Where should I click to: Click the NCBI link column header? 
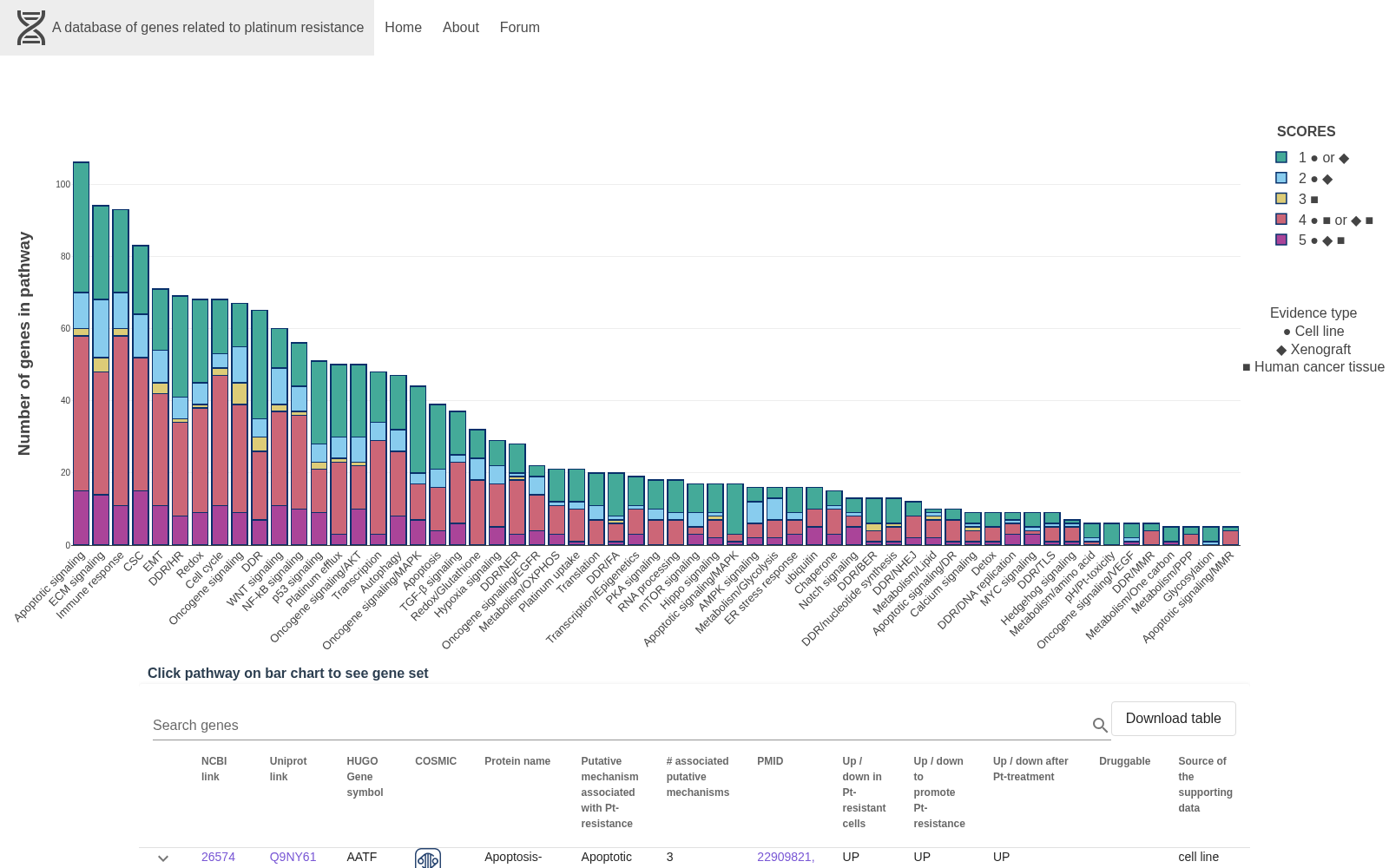(214, 769)
